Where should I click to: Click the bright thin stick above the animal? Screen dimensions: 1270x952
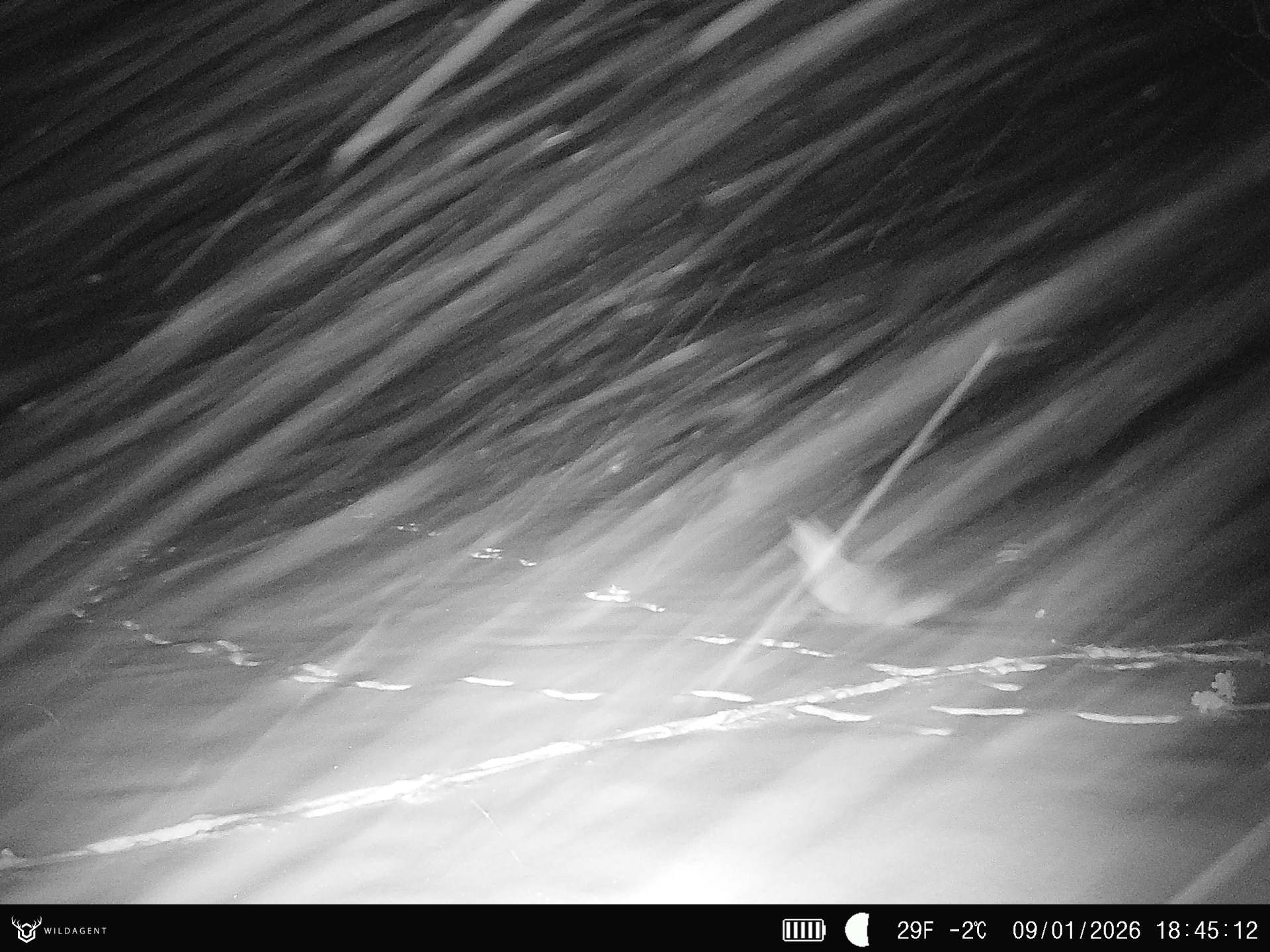(x=926, y=430)
